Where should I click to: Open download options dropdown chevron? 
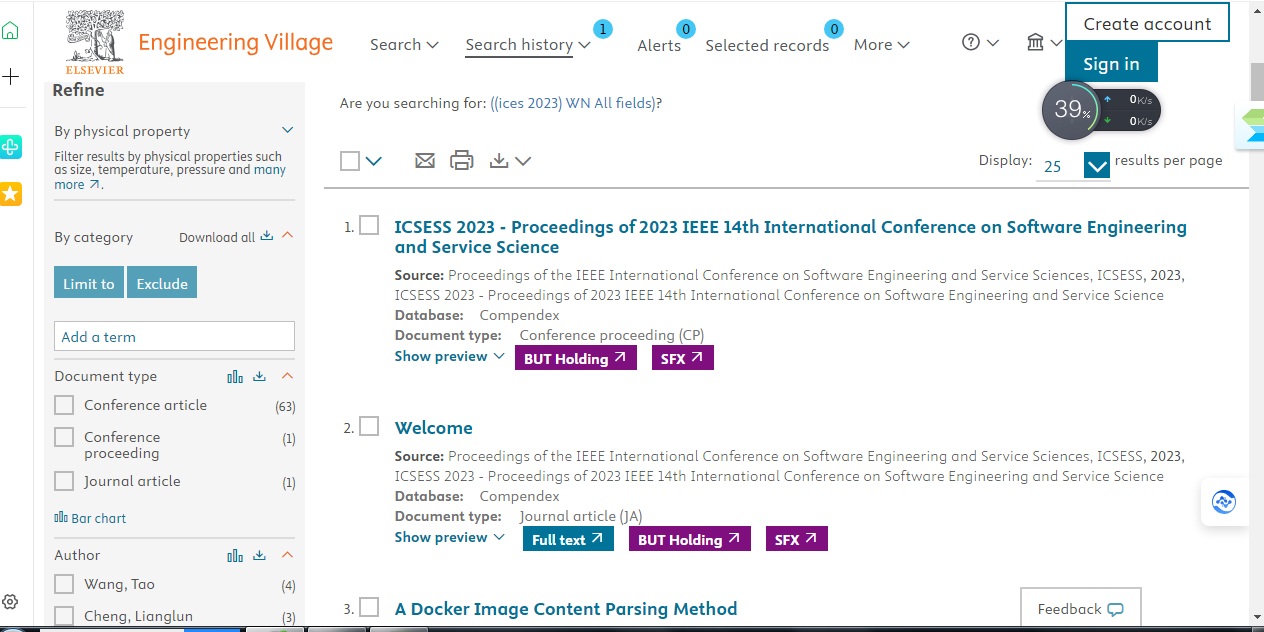[523, 161]
